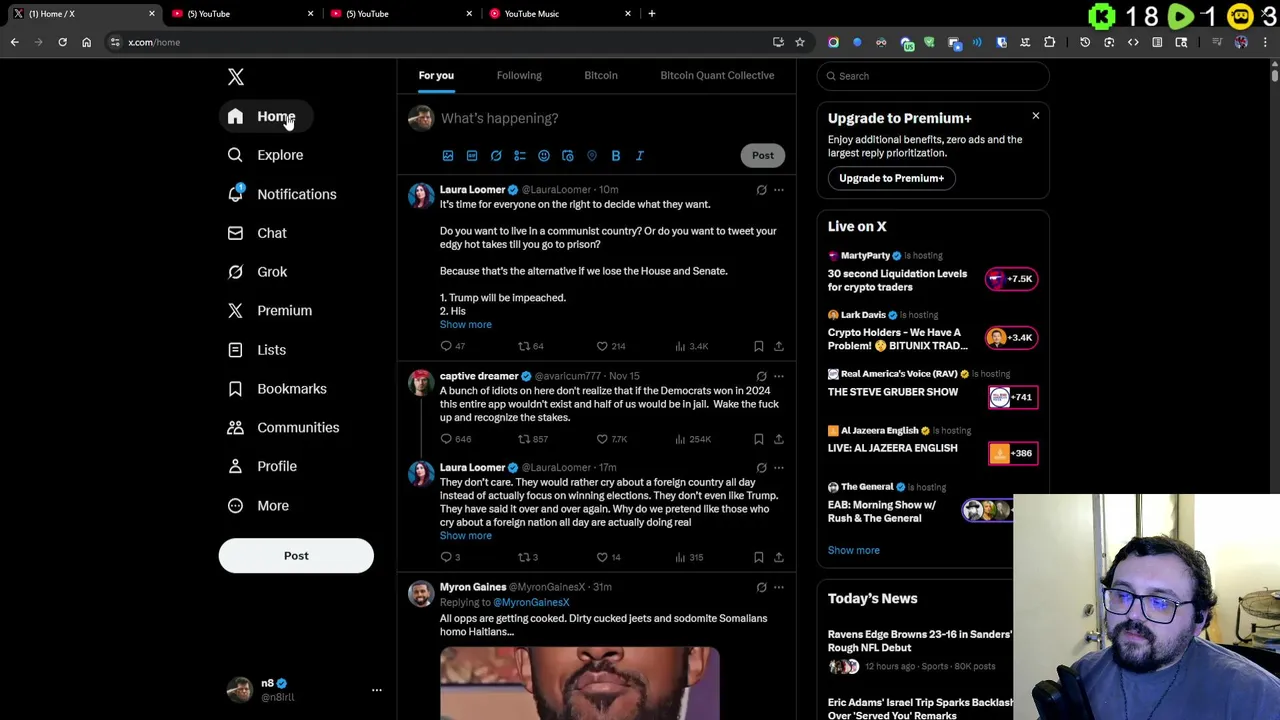Click the Grok enhance icon in composer
Image resolution: width=1280 pixels, height=720 pixels.
496,156
